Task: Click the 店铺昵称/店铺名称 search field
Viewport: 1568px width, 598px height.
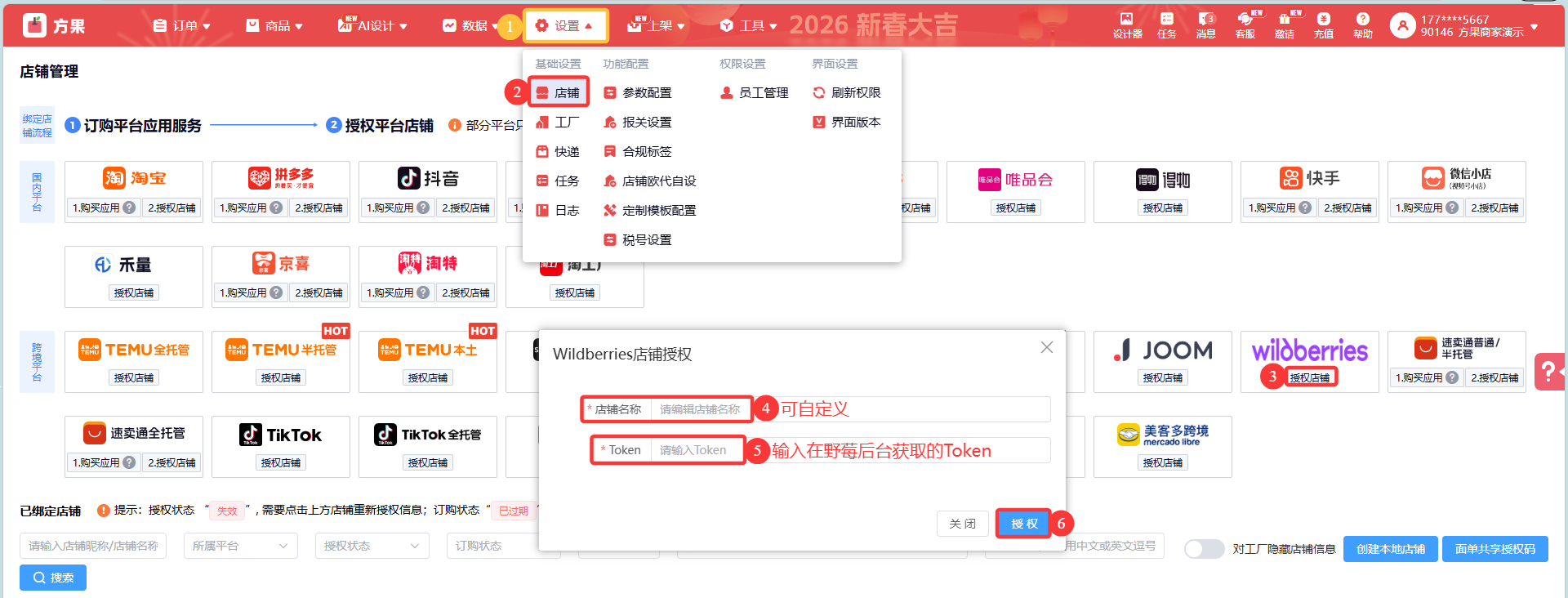Action: (93, 546)
